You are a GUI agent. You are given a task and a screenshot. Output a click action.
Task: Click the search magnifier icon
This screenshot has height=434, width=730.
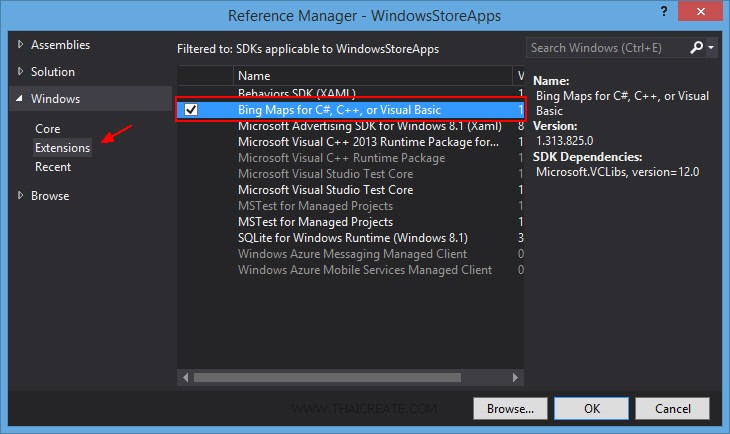click(696, 47)
